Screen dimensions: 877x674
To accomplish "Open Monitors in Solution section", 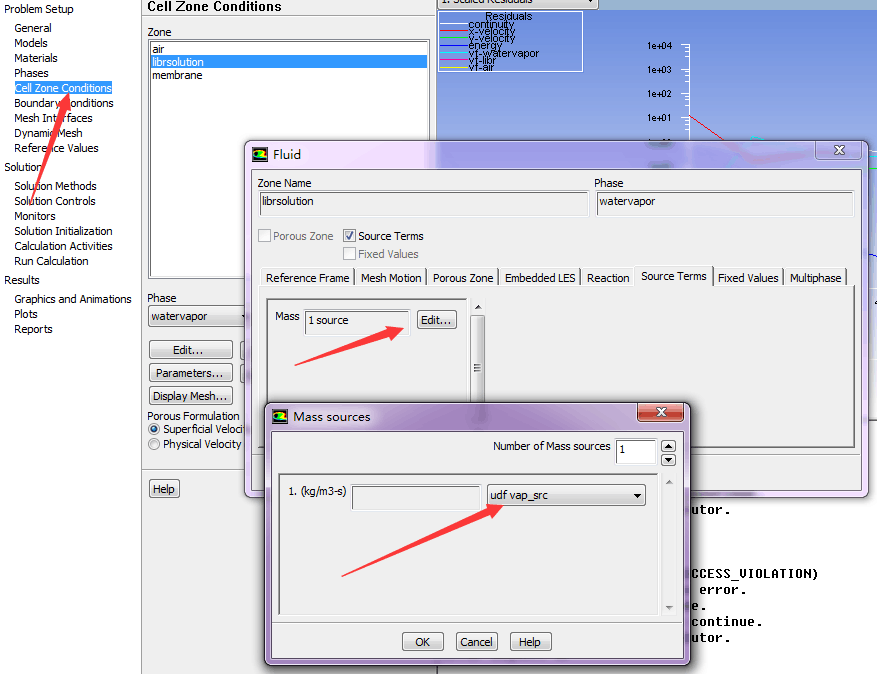I will [x=35, y=216].
